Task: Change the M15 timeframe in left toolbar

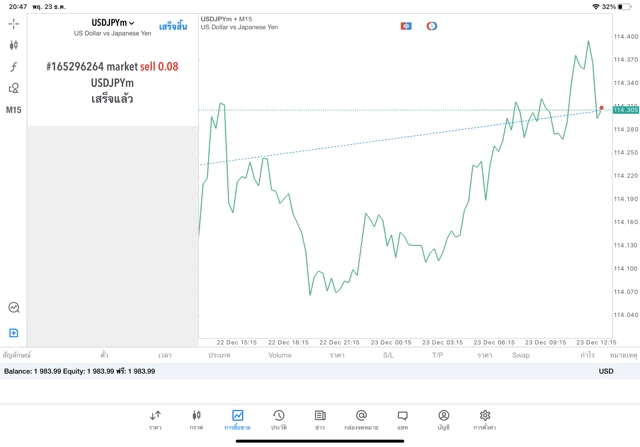Action: click(x=13, y=110)
